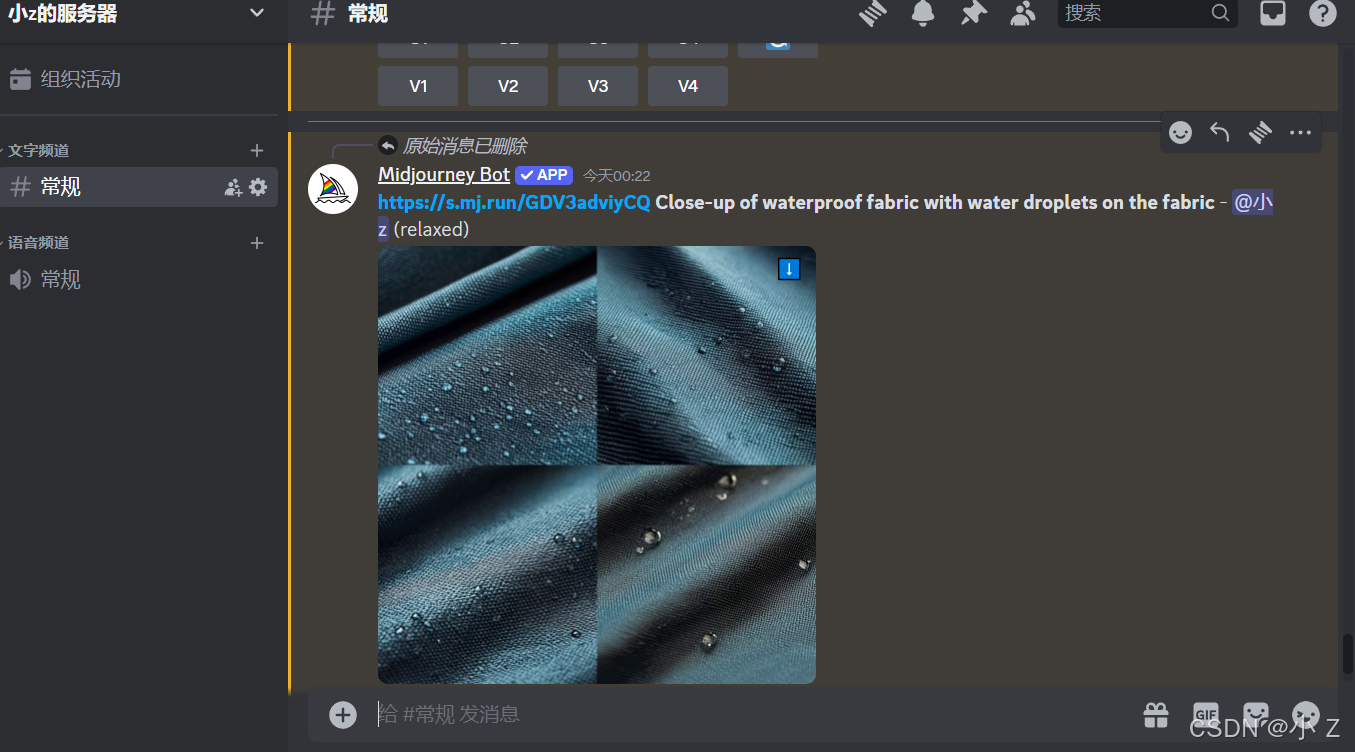Viewport: 1355px width, 752px height.
Task: Open threads icon in channel header
Action: pos(873,13)
